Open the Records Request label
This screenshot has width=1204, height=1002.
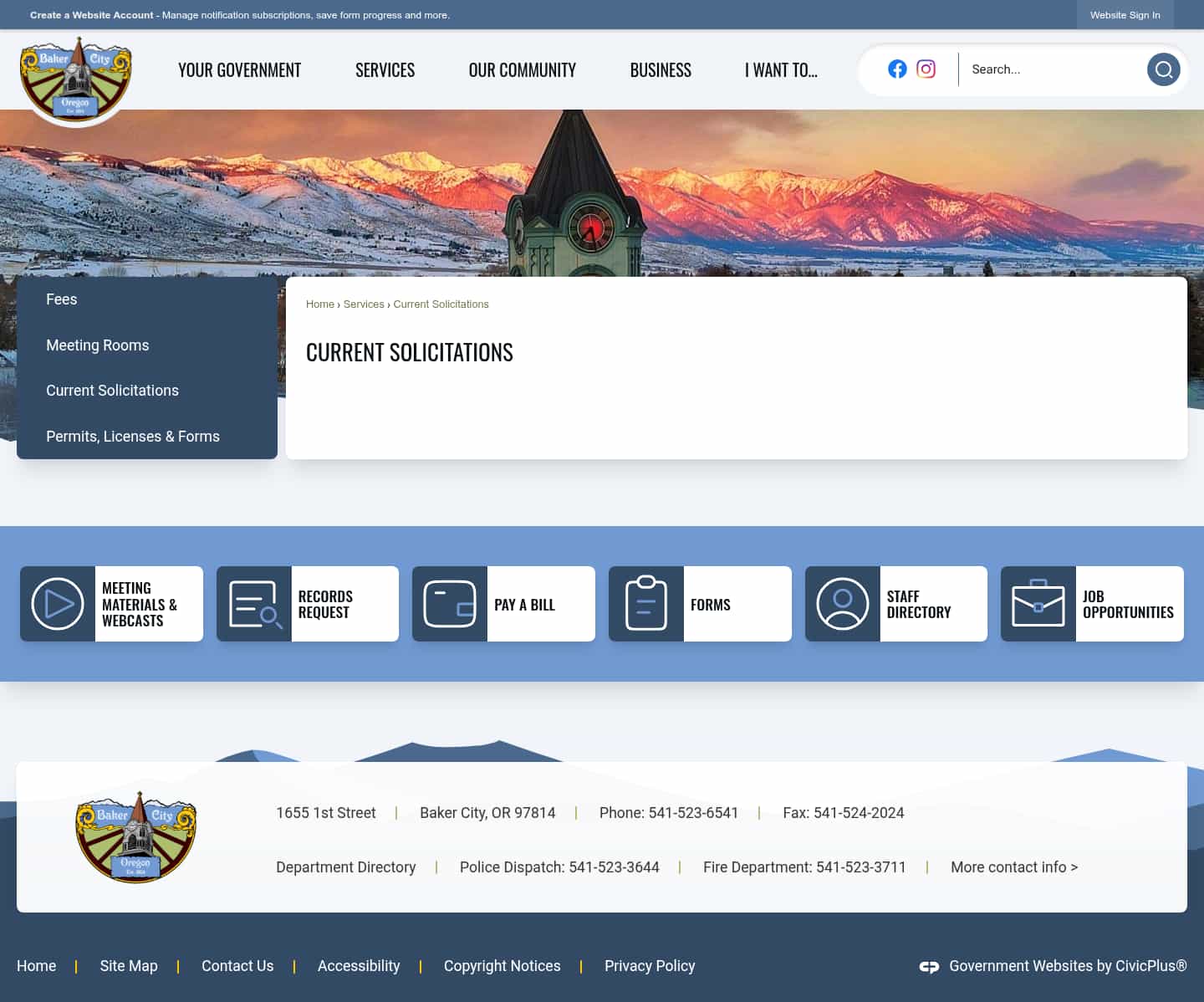tap(325, 605)
